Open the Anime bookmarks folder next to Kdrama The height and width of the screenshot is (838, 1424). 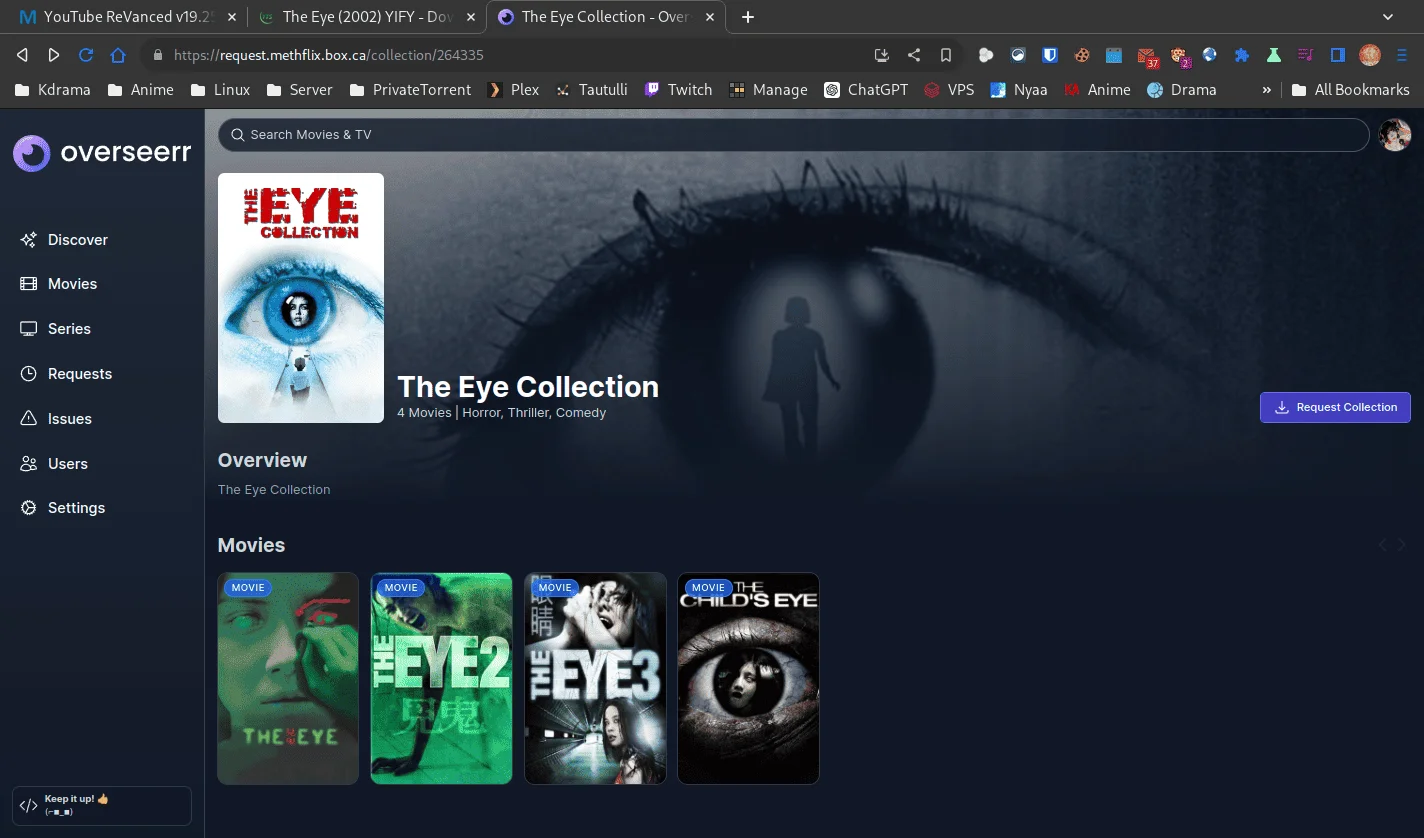[141, 90]
